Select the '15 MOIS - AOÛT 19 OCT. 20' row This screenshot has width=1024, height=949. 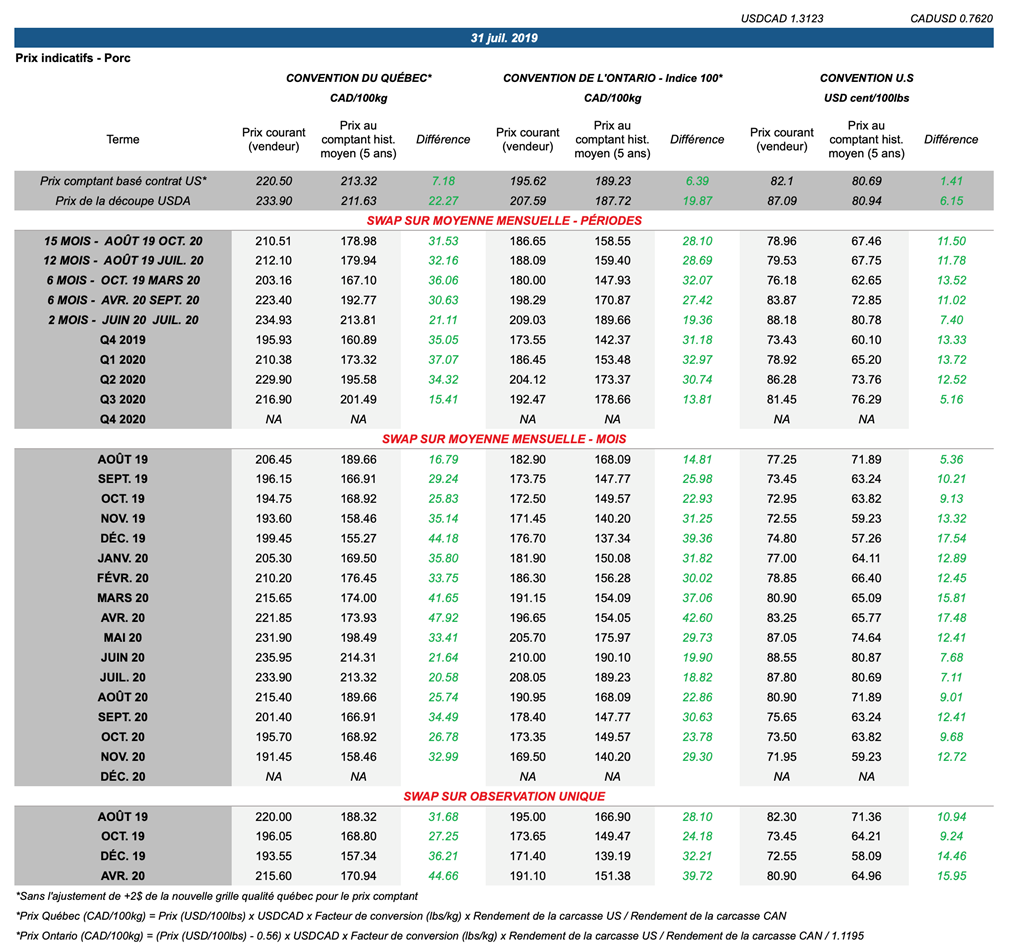point(123,241)
